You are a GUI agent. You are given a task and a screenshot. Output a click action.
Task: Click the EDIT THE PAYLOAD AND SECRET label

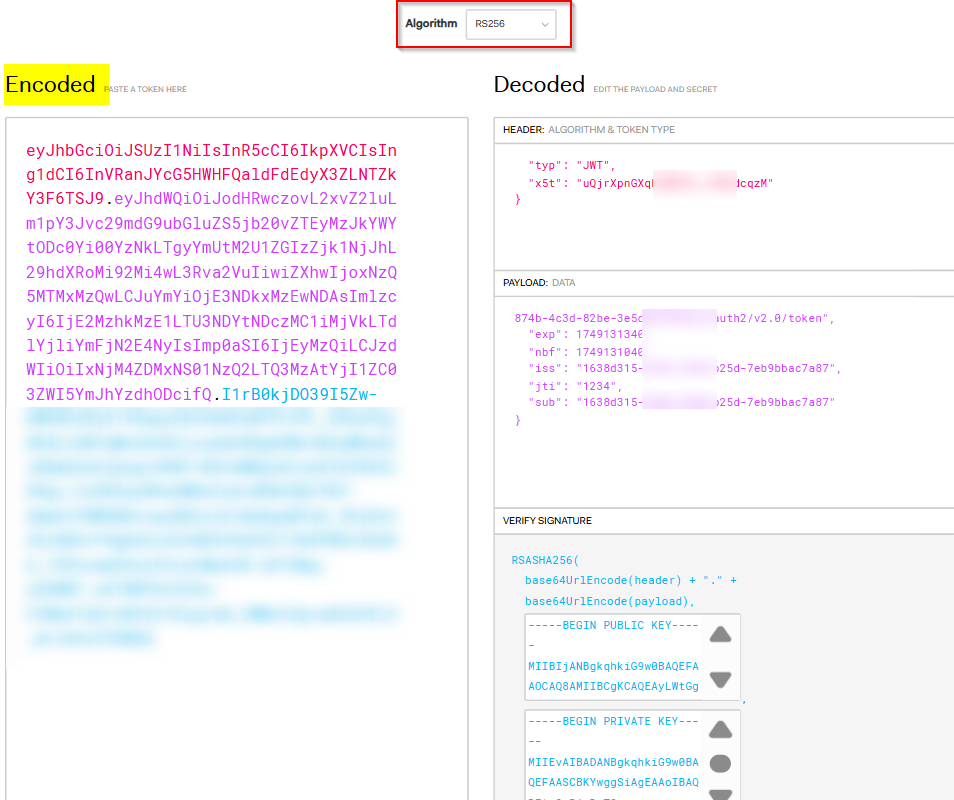[x=654, y=89]
